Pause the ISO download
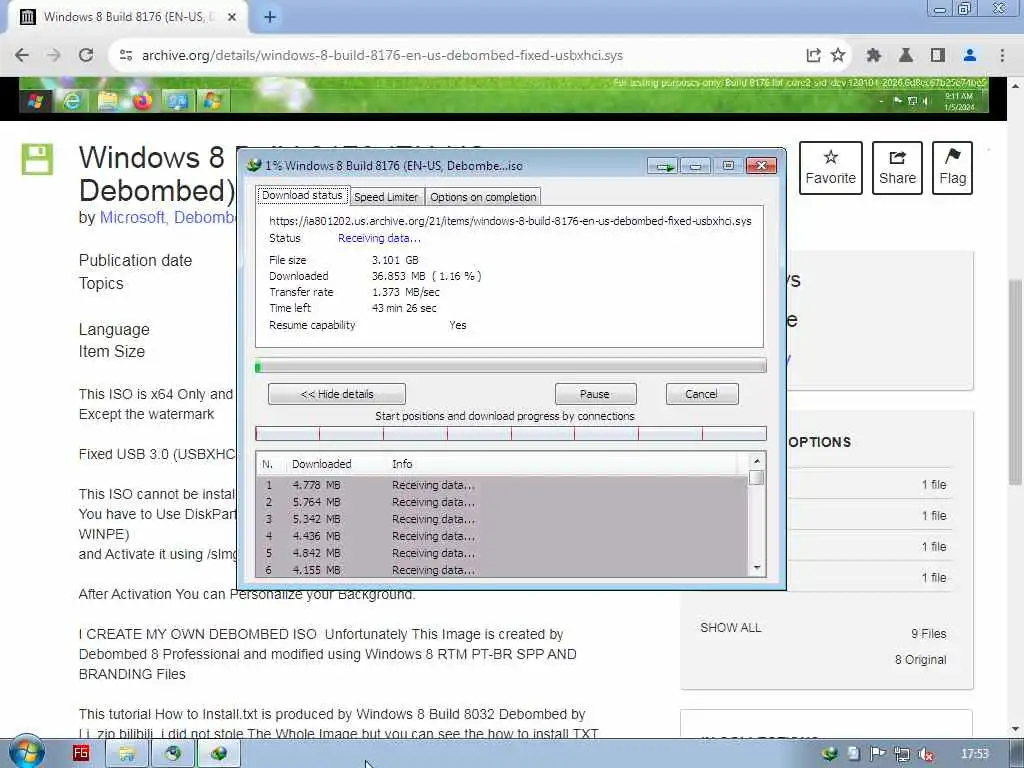This screenshot has height=768, width=1024. (595, 394)
